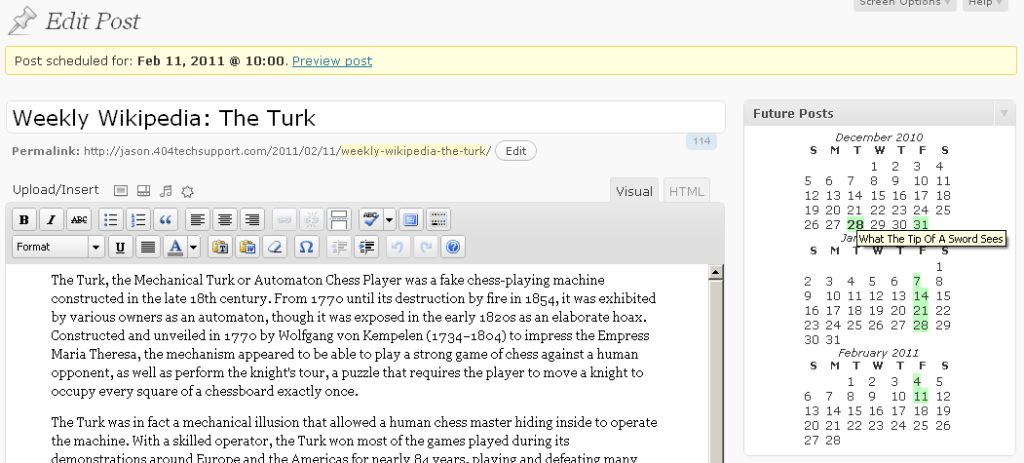Click the Add Audio music note icon
The width and height of the screenshot is (1024, 463).
167,191
